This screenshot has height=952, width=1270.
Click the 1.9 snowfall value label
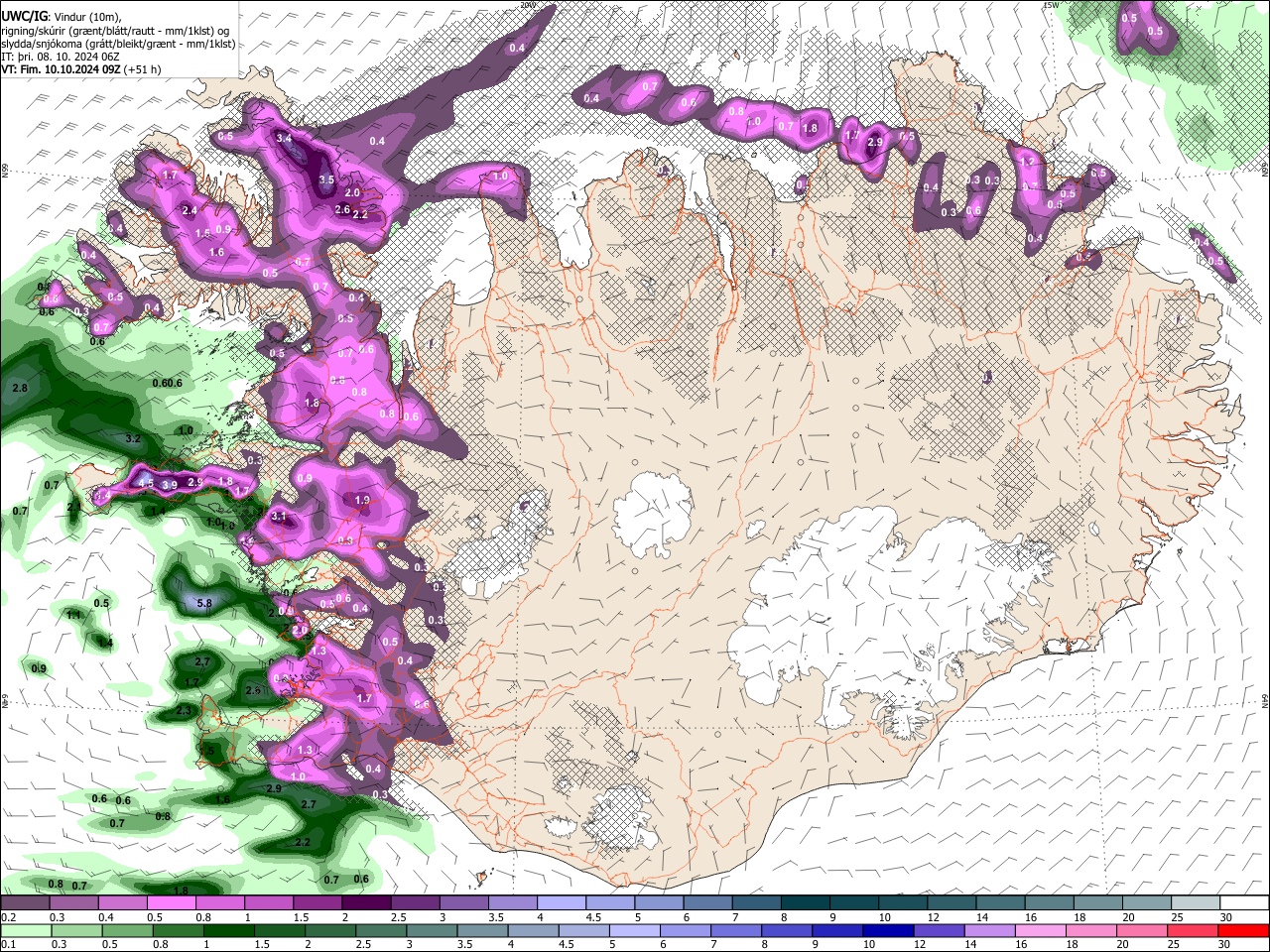coord(362,501)
